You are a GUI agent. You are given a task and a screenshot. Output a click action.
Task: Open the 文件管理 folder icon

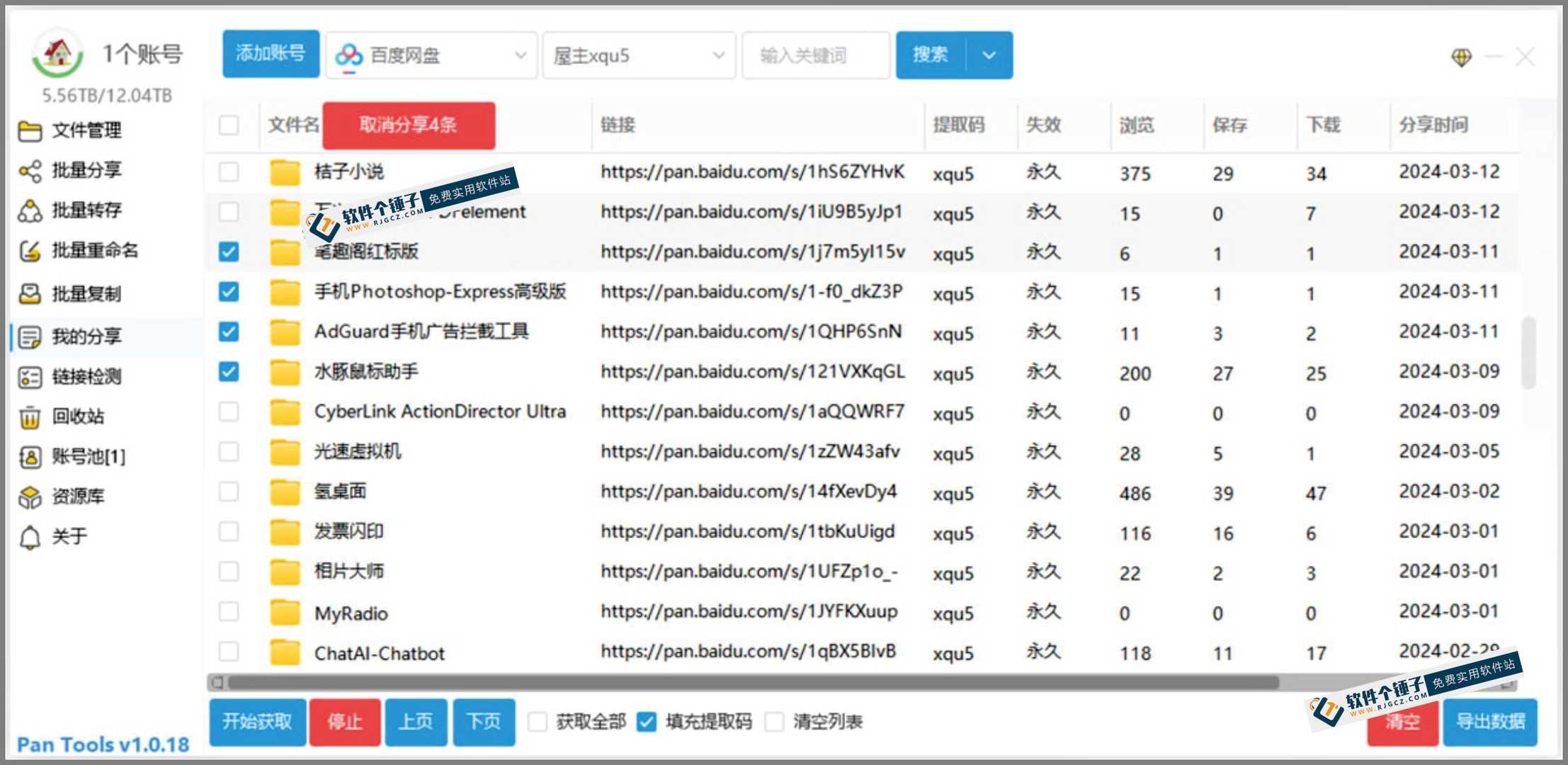pyautogui.click(x=30, y=130)
